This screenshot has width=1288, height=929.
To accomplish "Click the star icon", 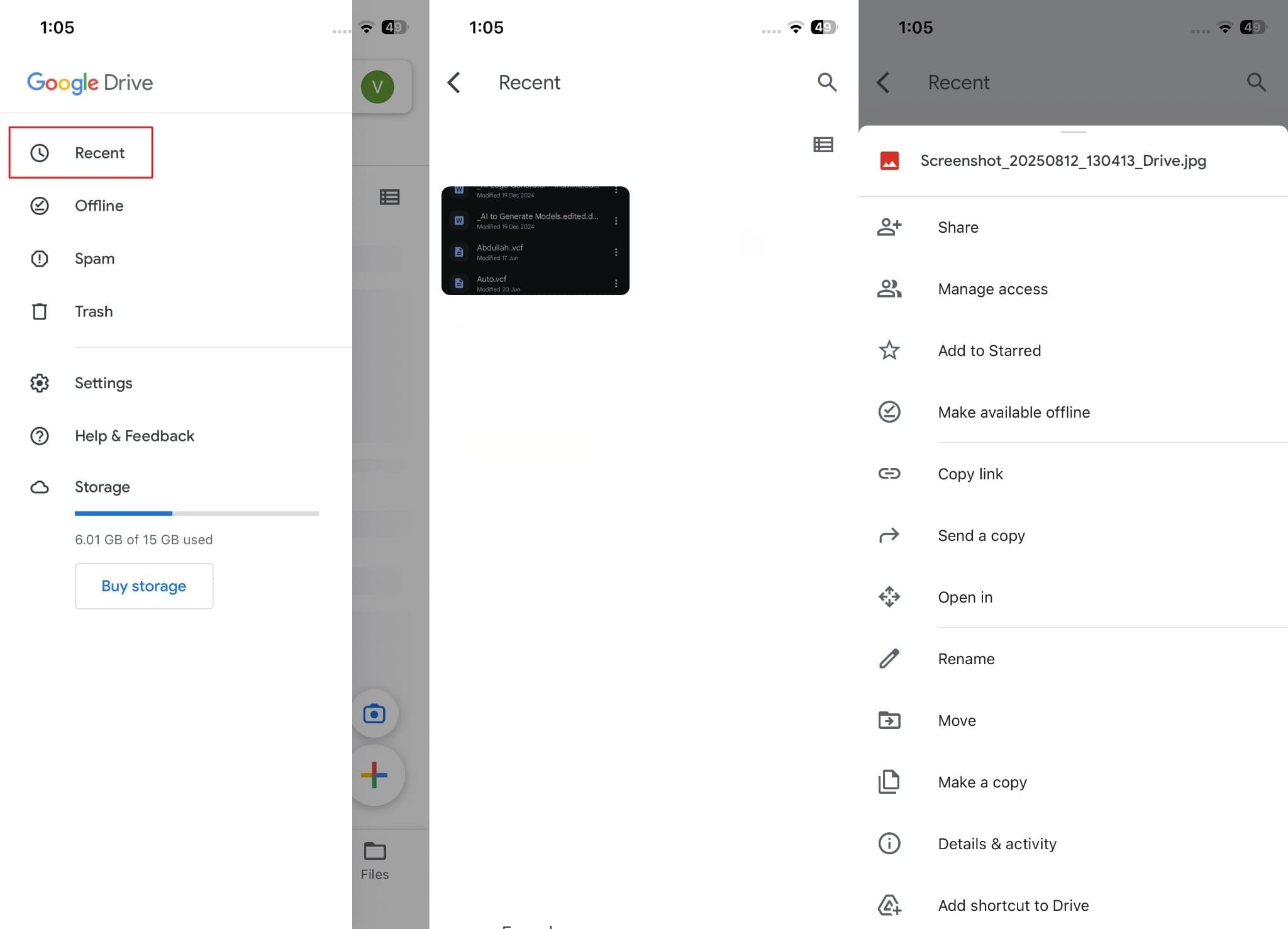I will (889, 350).
